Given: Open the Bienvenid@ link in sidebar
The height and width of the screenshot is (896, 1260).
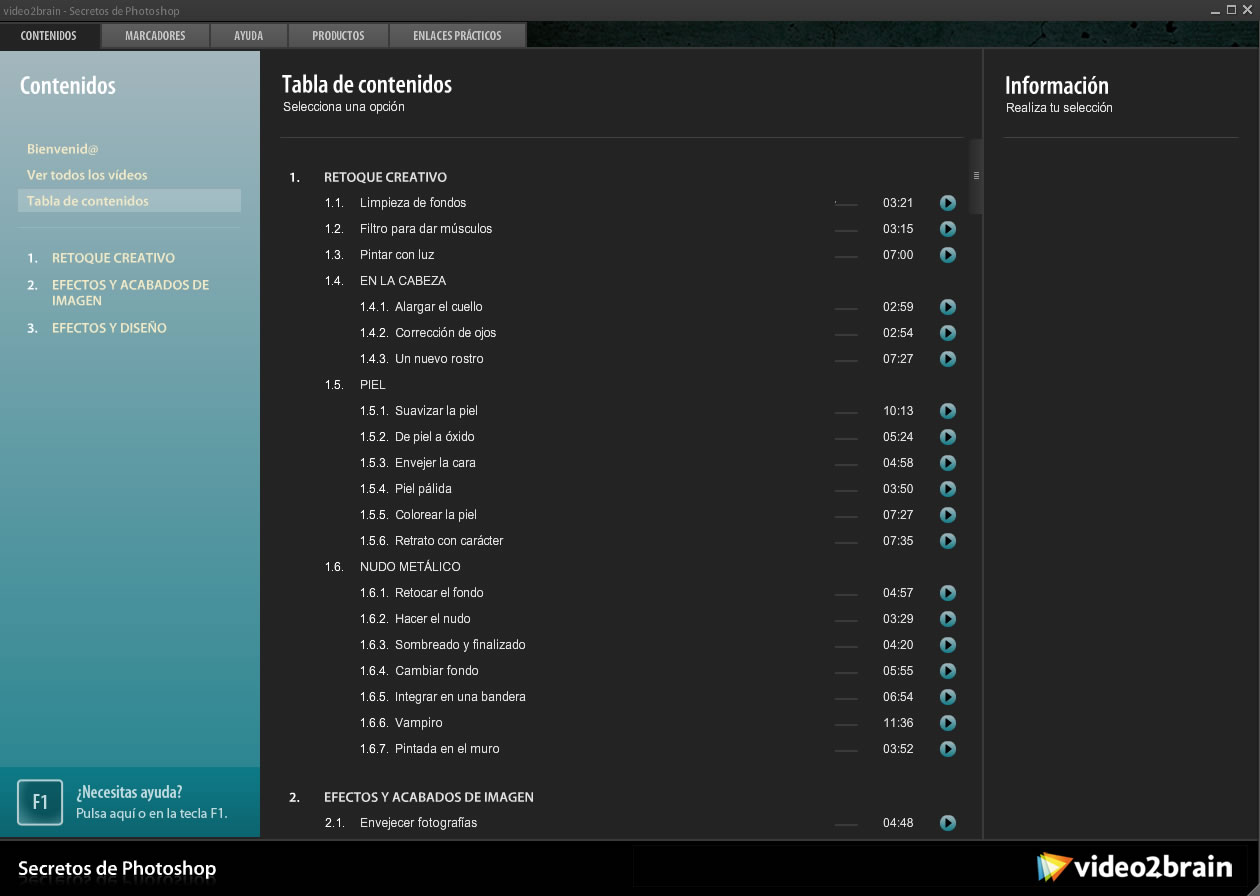Looking at the screenshot, I should [63, 149].
